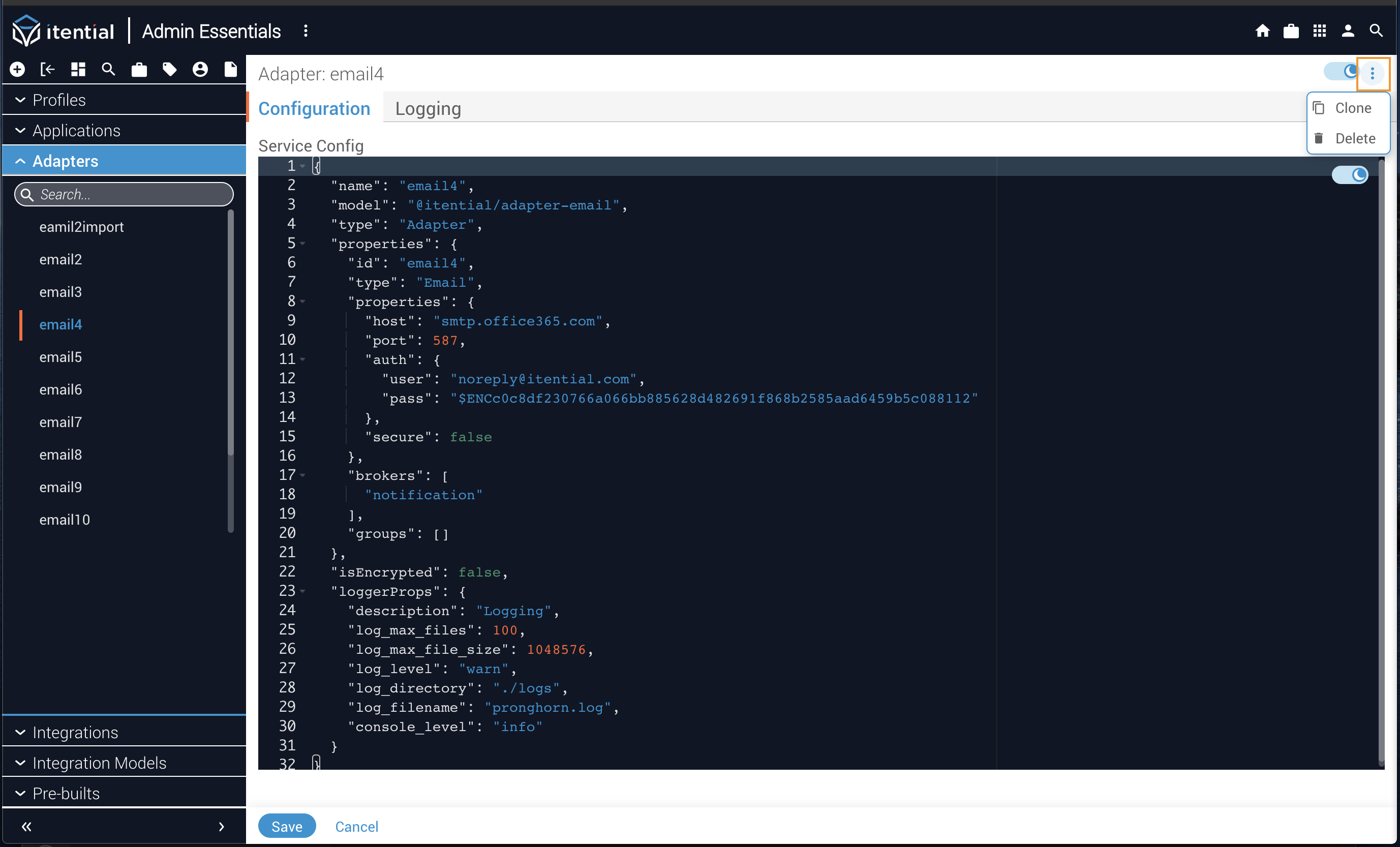Viewport: 1400px width, 847px height.
Task: Expand the Profiles section
Action: tap(59, 100)
